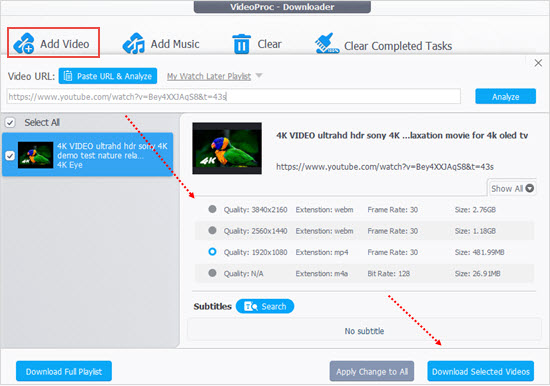Screen dimensions: 550x386
Task: Click the video URL text under the title
Action: 385,167
